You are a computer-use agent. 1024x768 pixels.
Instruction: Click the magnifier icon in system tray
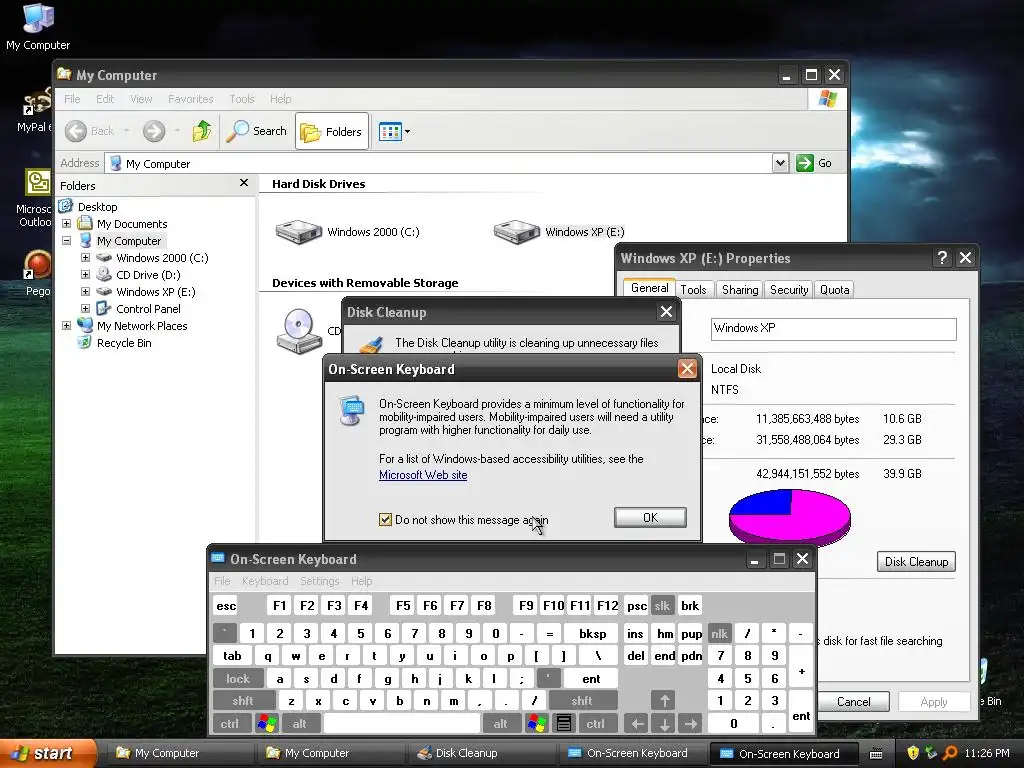pos(950,753)
